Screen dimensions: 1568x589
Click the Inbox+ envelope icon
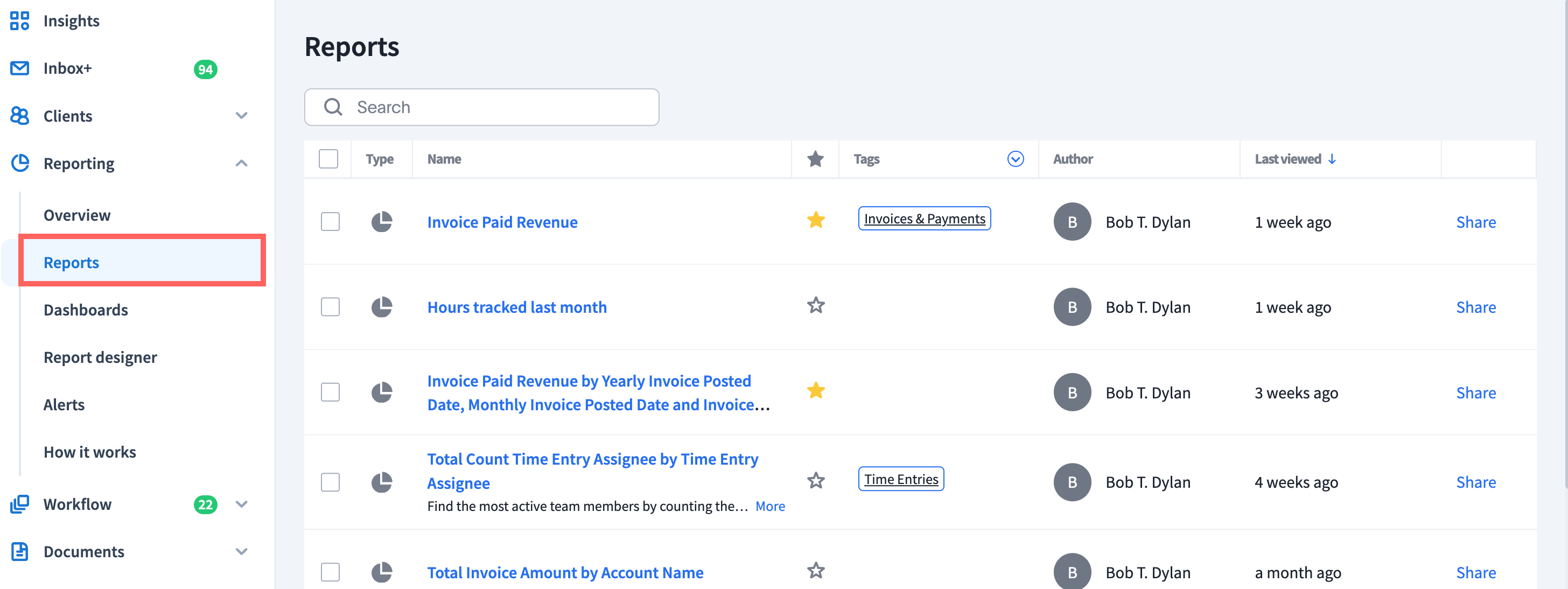[x=19, y=68]
